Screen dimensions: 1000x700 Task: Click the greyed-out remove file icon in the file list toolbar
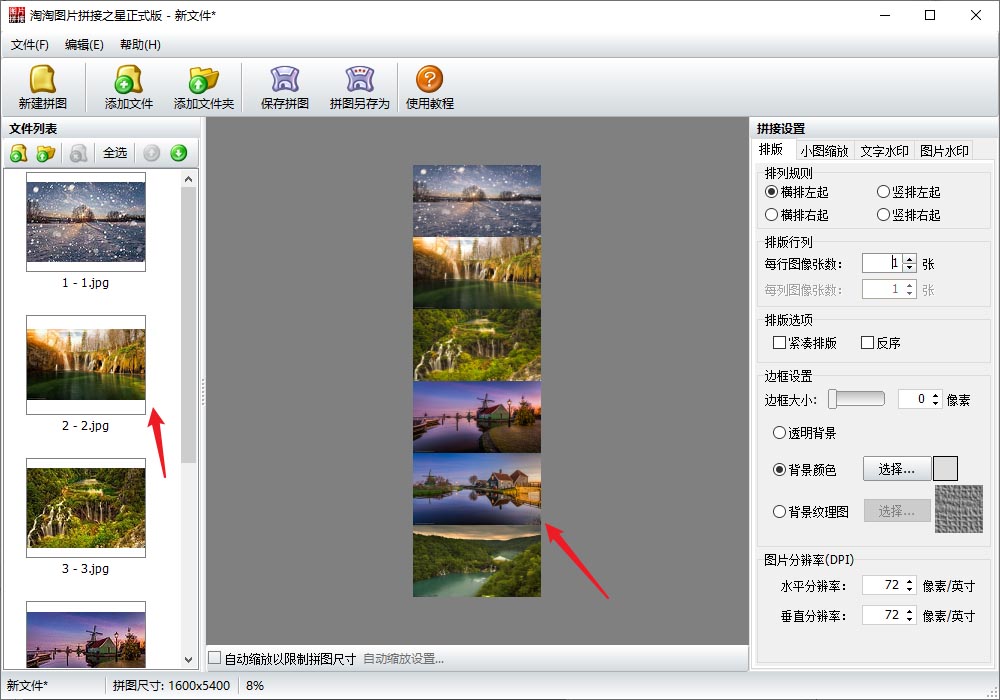[x=78, y=153]
